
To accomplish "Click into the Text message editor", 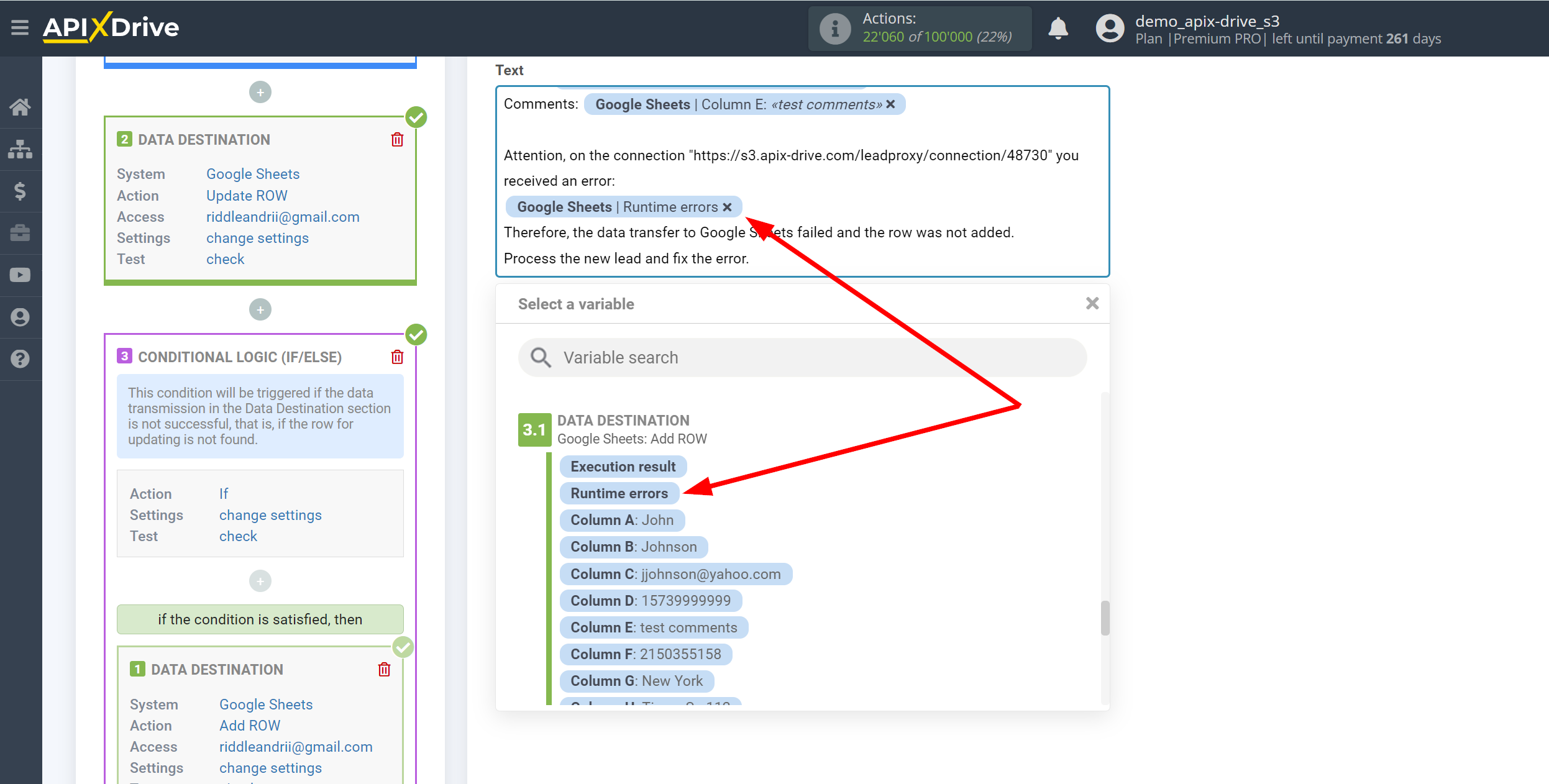I will (802, 181).
